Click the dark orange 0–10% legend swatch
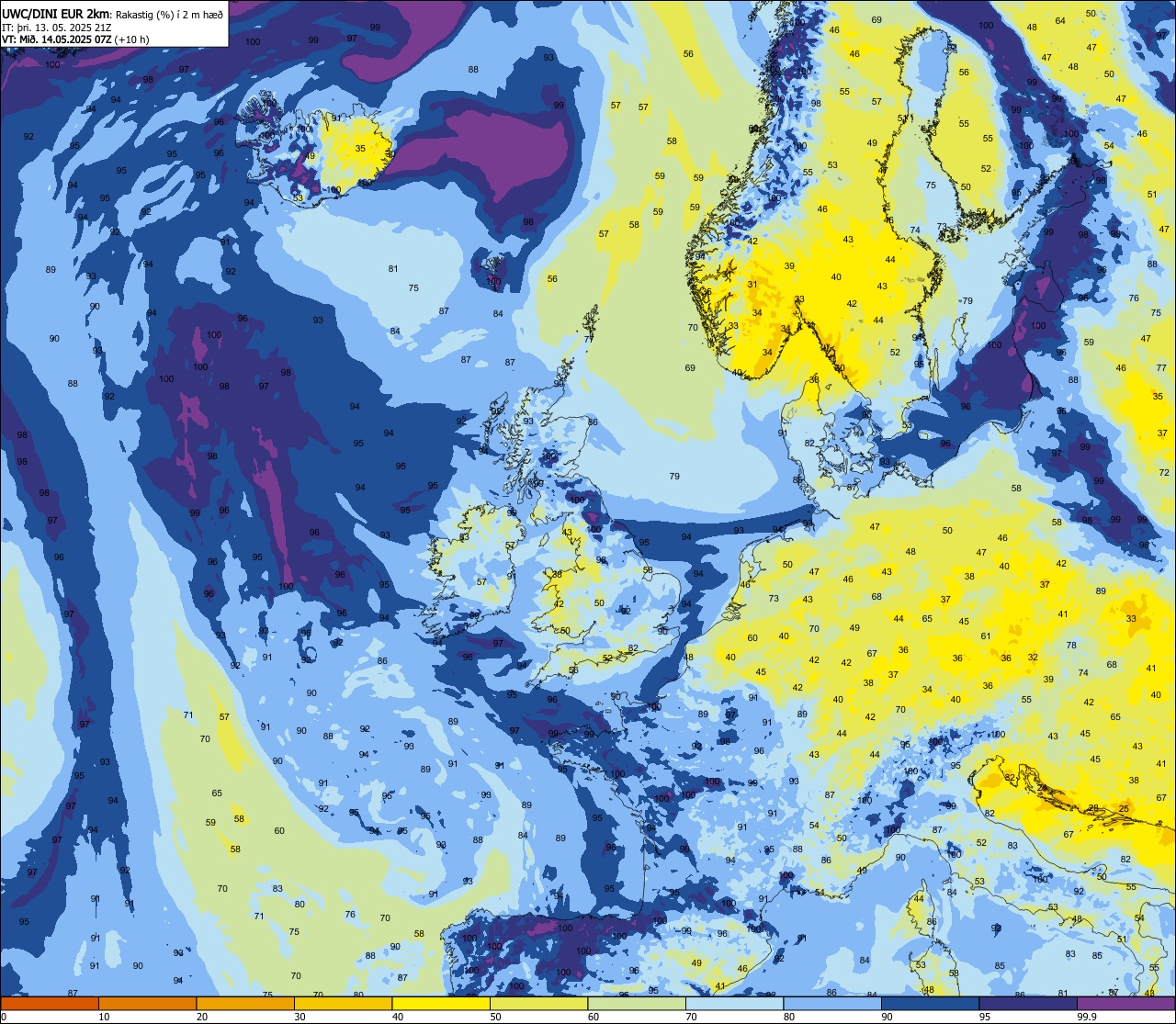This screenshot has height=1024, width=1176. point(50,1004)
